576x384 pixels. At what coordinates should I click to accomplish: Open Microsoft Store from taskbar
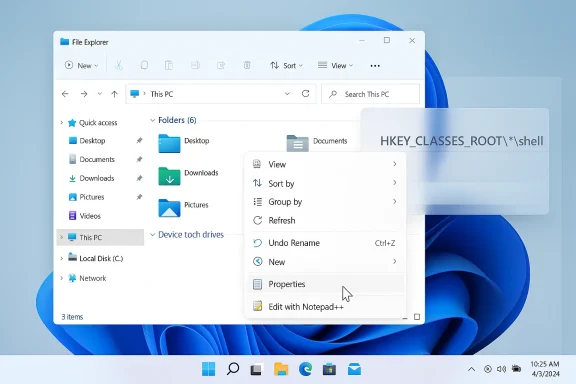330,369
